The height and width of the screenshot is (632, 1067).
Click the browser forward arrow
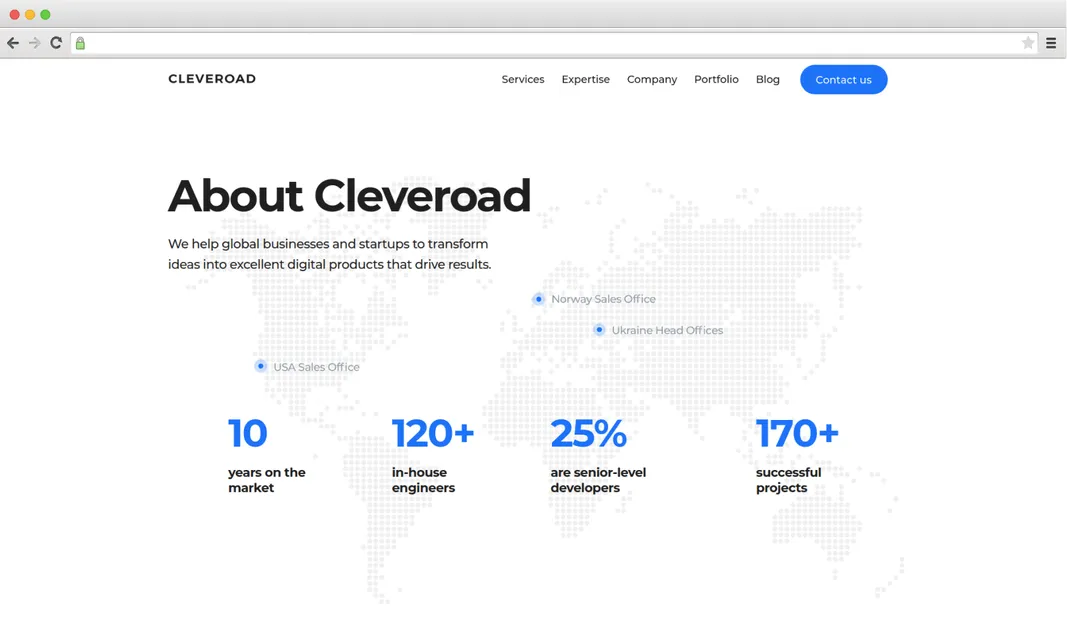(35, 43)
